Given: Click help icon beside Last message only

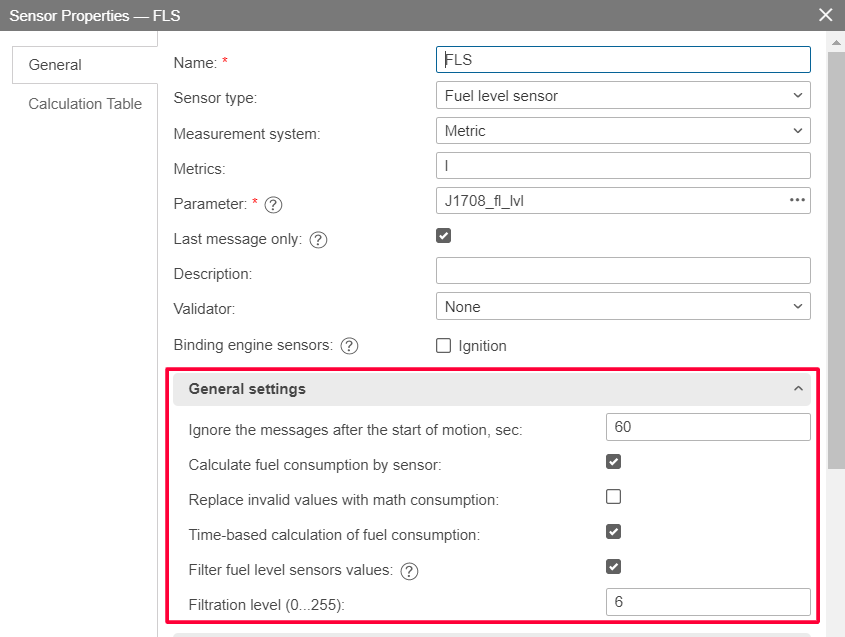Looking at the screenshot, I should coord(319,240).
